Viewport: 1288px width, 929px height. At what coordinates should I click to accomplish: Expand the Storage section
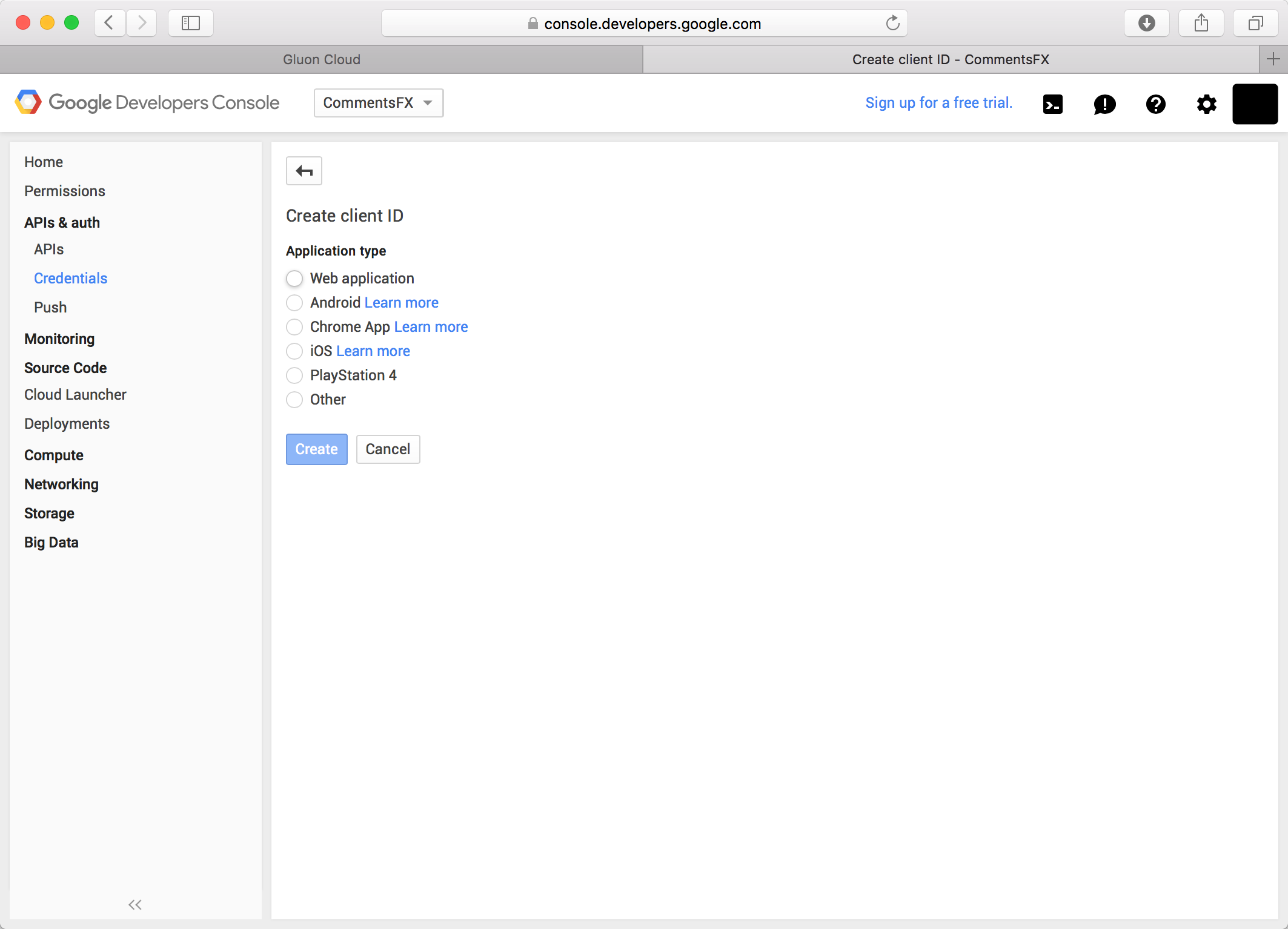click(x=49, y=513)
